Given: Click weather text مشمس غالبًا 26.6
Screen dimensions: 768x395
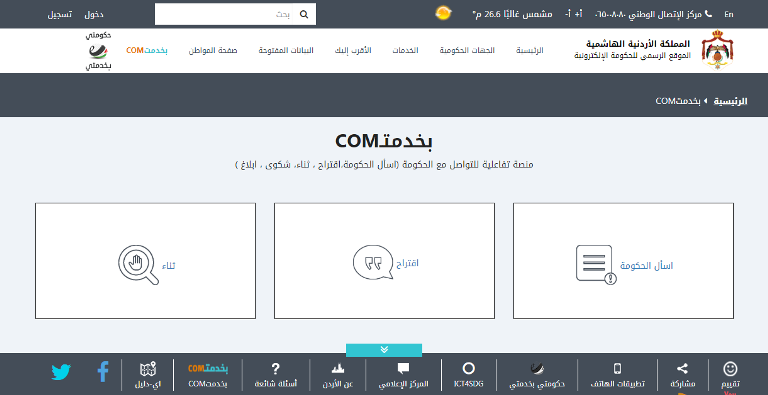Looking at the screenshot, I should (x=512, y=14).
